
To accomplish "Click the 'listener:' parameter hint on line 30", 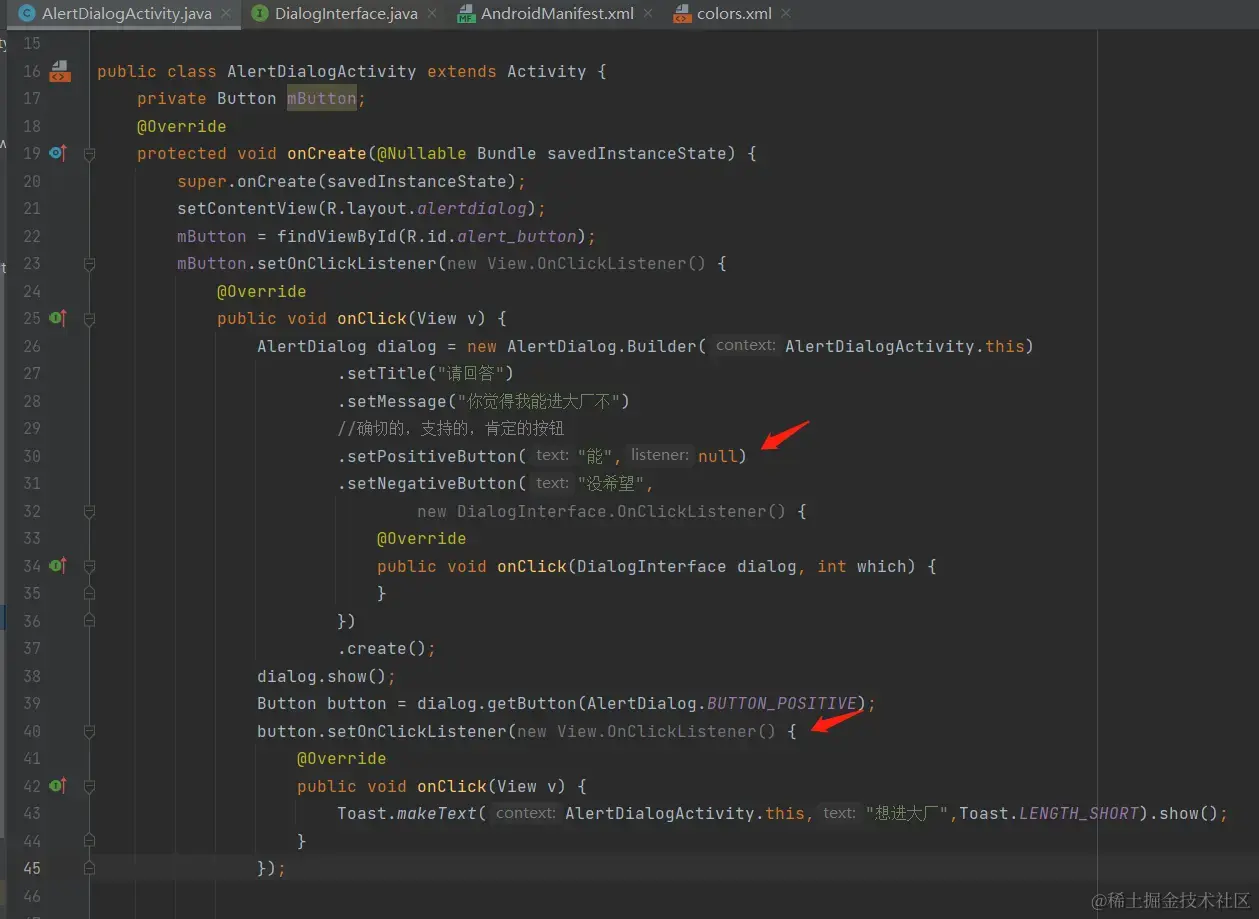I will pyautogui.click(x=659, y=455).
